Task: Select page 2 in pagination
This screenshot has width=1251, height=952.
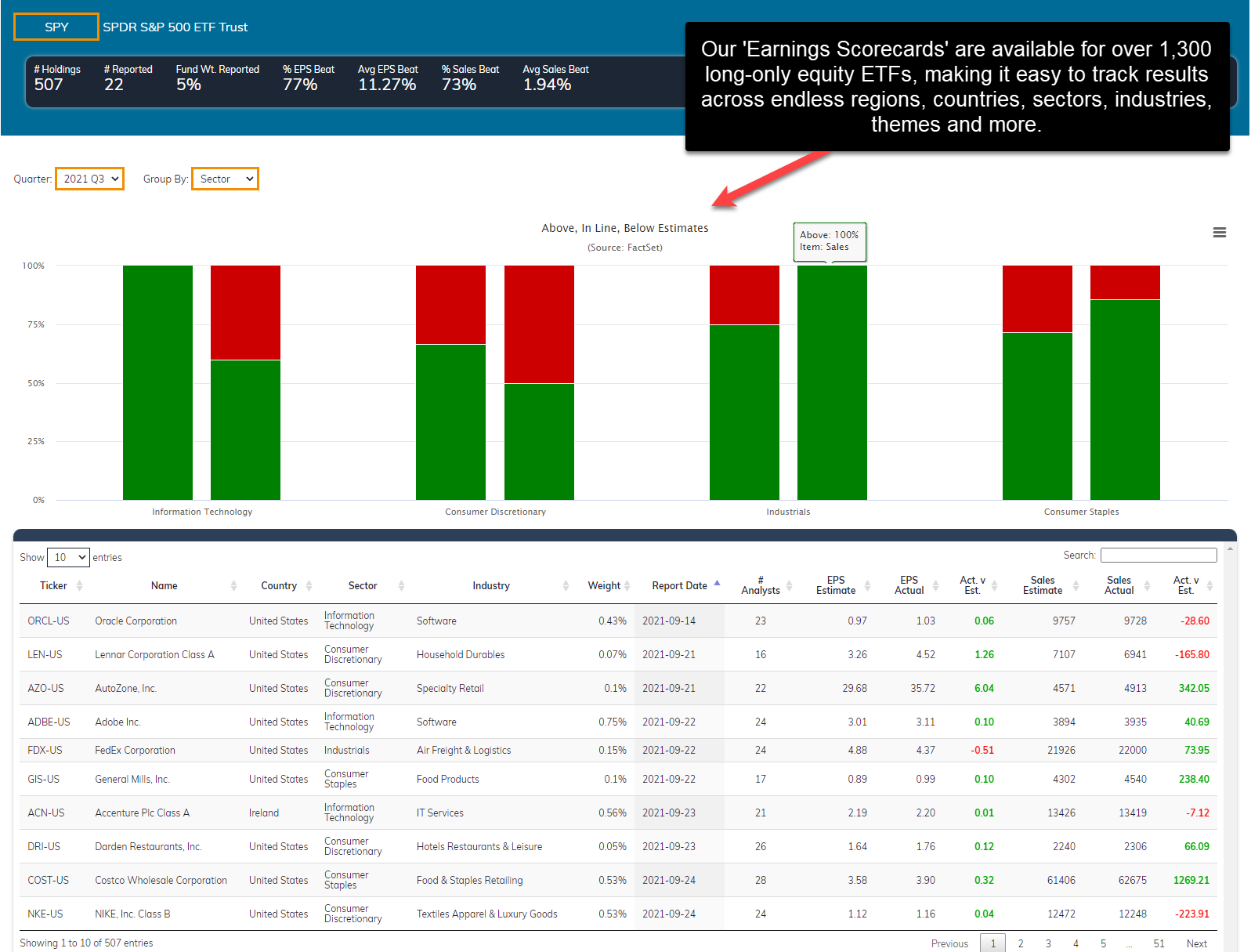Action: tap(1021, 943)
